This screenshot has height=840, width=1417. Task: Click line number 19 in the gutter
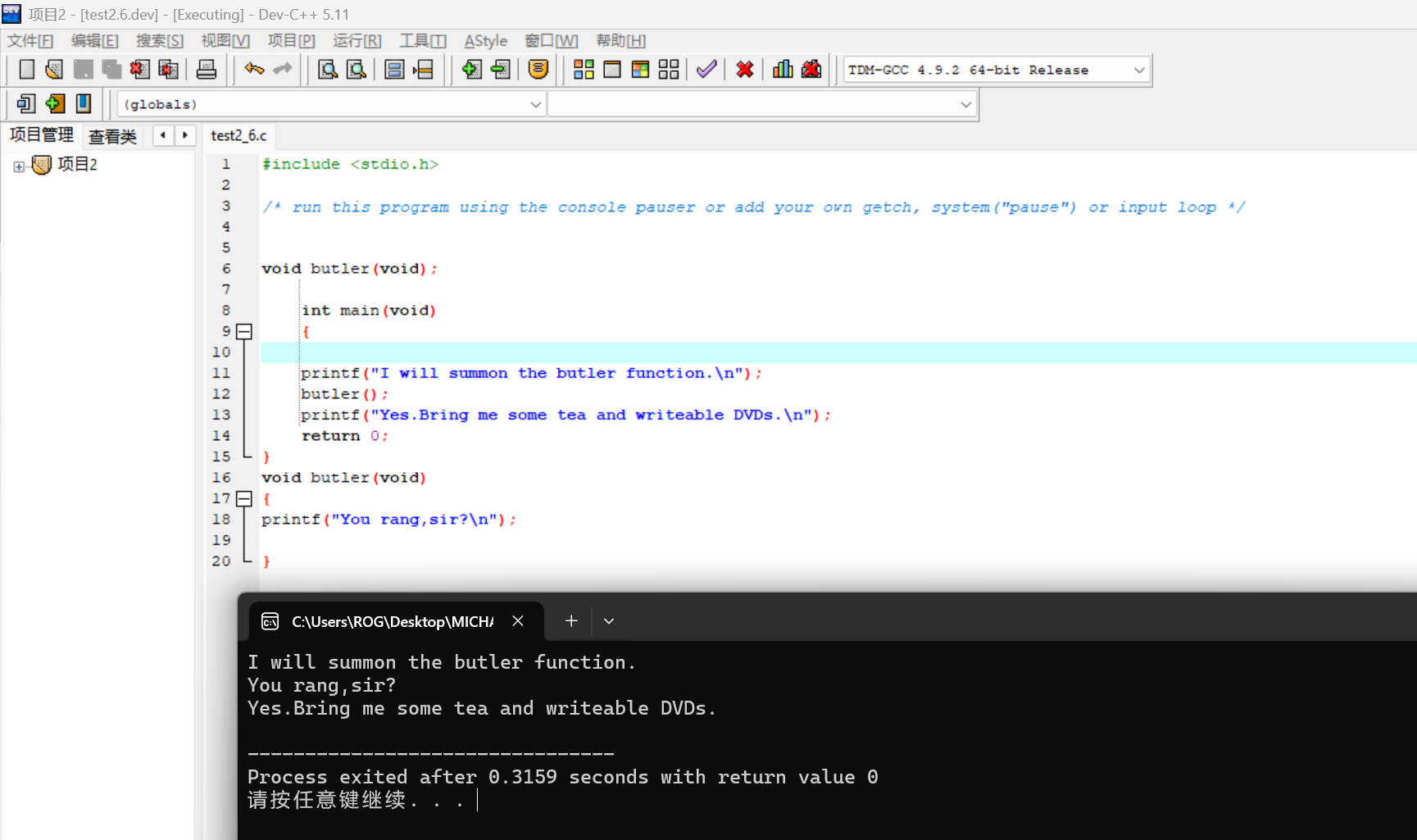point(221,541)
